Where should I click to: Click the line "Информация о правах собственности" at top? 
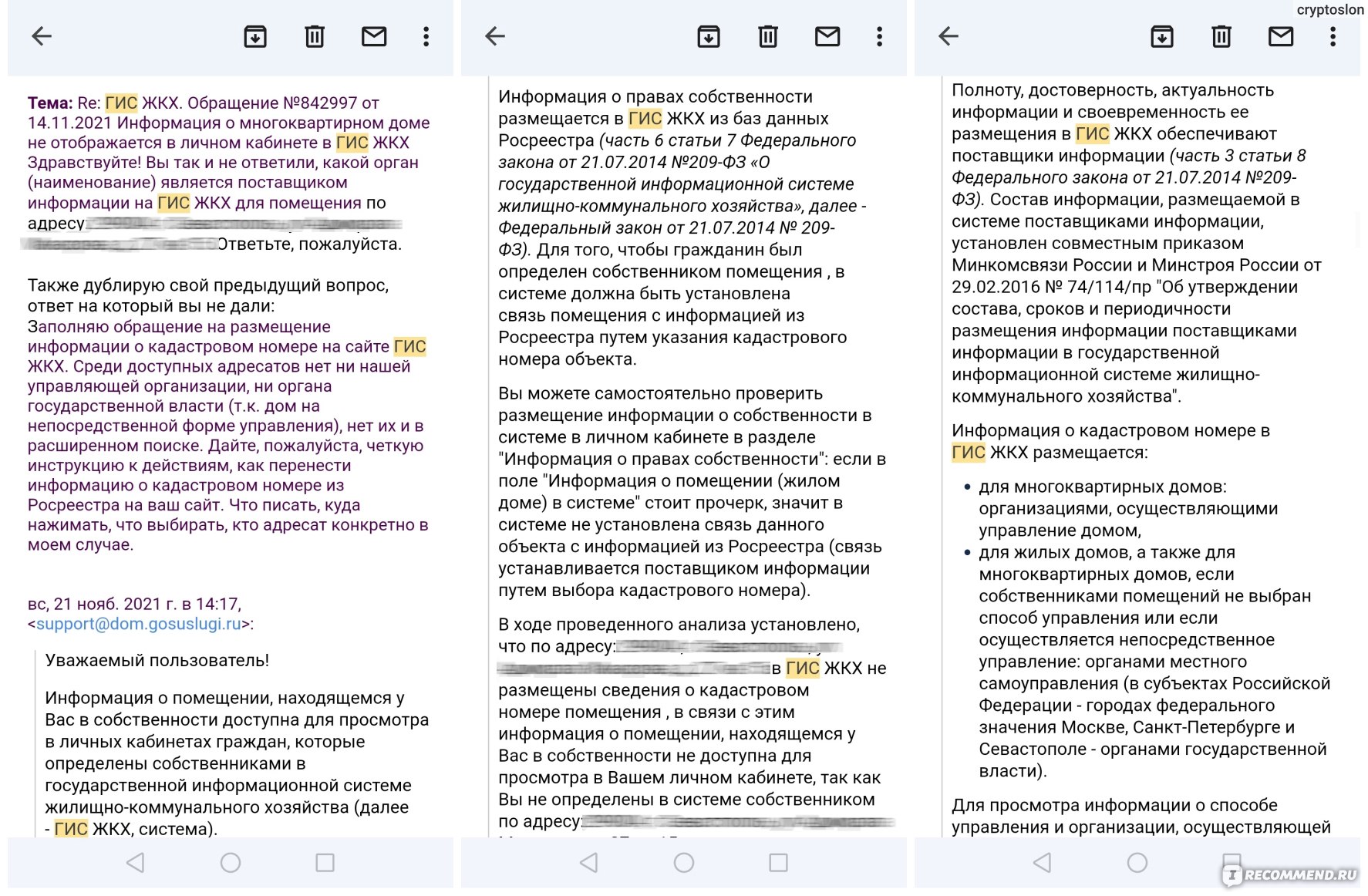655,96
